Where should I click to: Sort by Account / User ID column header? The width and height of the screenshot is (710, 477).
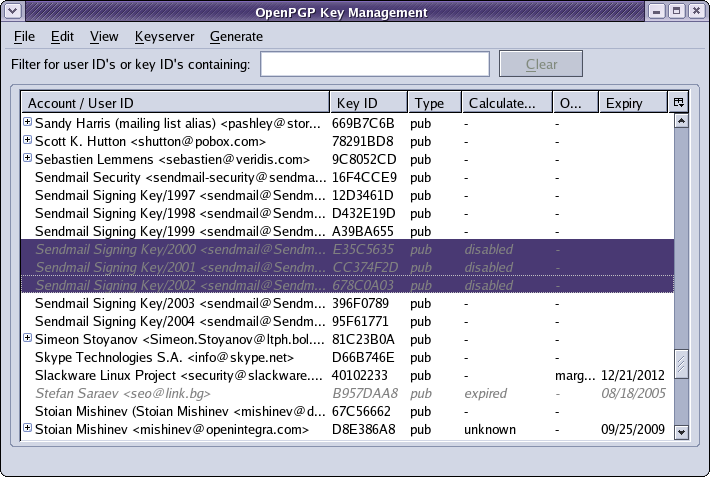click(x=175, y=103)
